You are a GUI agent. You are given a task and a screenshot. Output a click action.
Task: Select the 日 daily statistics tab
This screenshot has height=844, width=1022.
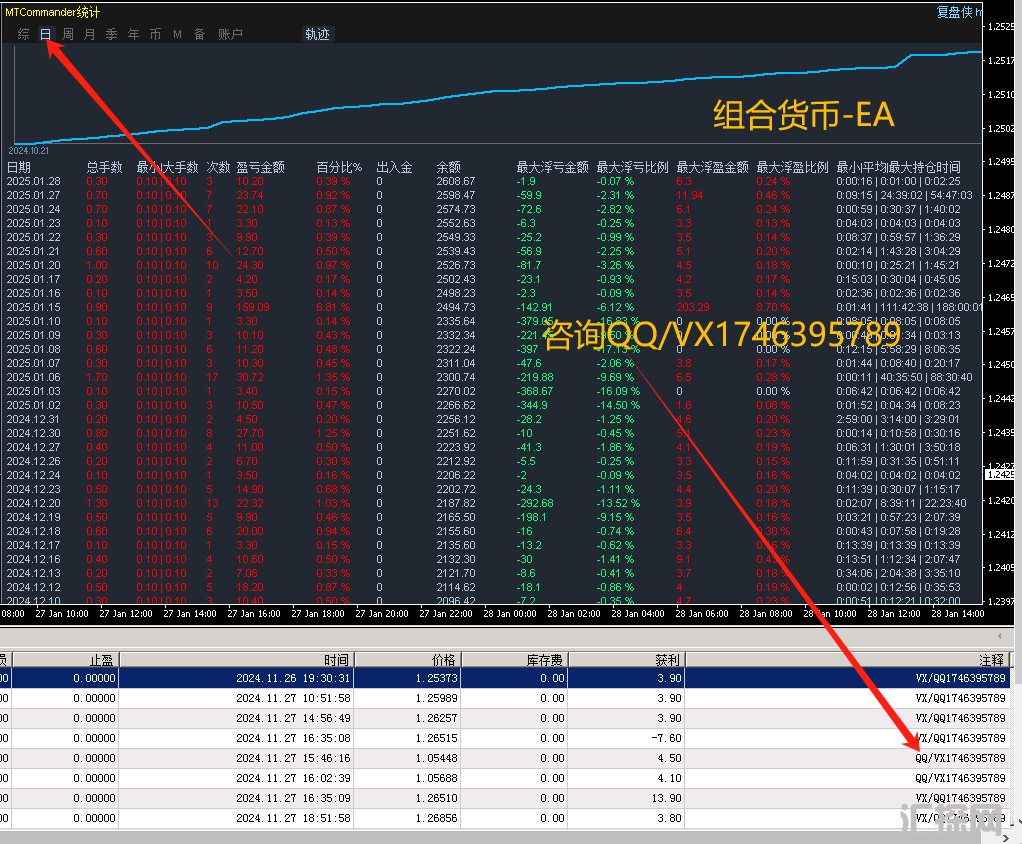click(46, 35)
